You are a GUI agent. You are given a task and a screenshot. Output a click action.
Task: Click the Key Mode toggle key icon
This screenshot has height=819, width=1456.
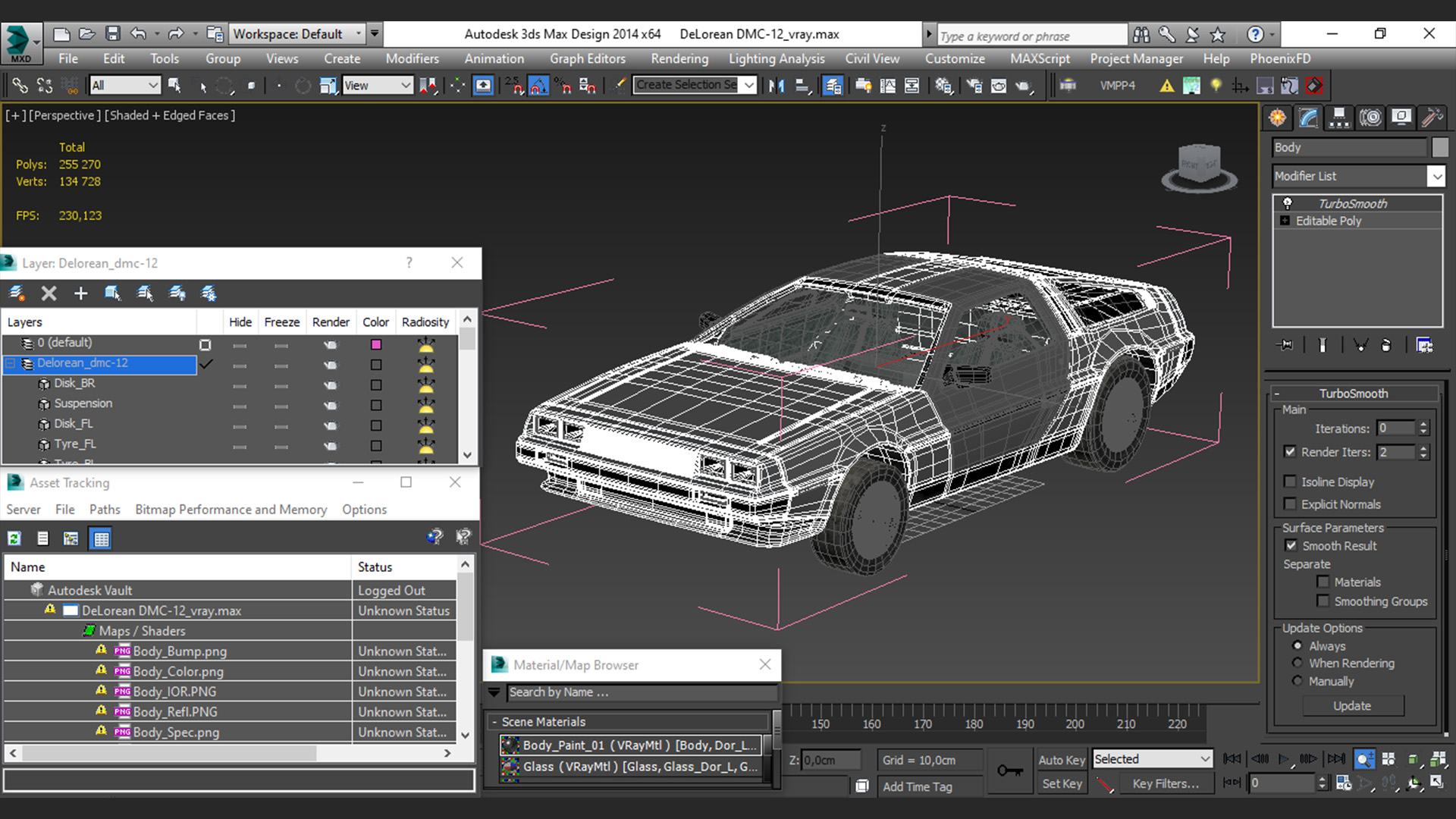pyautogui.click(x=1009, y=770)
